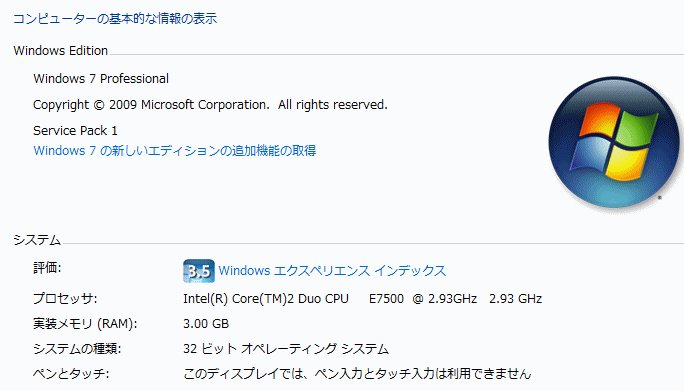Click the 2.93 GHz clock speed text
This screenshot has height=391, width=684.
[516, 299]
